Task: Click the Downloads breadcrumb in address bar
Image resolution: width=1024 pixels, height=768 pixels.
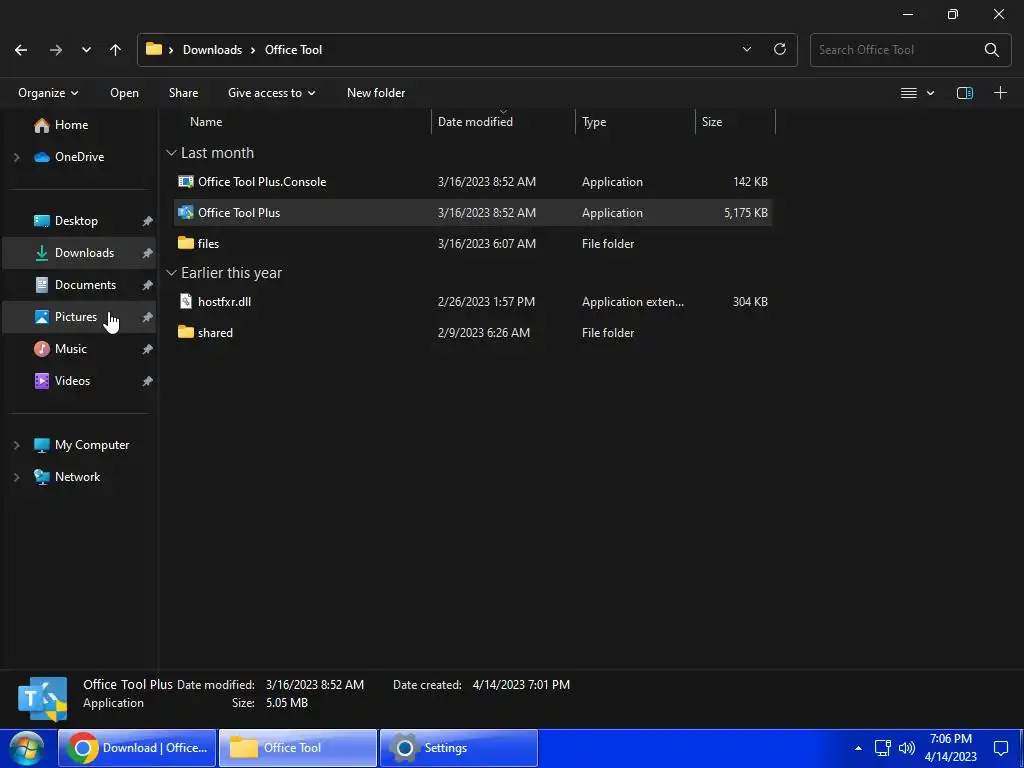Action: click(x=212, y=50)
